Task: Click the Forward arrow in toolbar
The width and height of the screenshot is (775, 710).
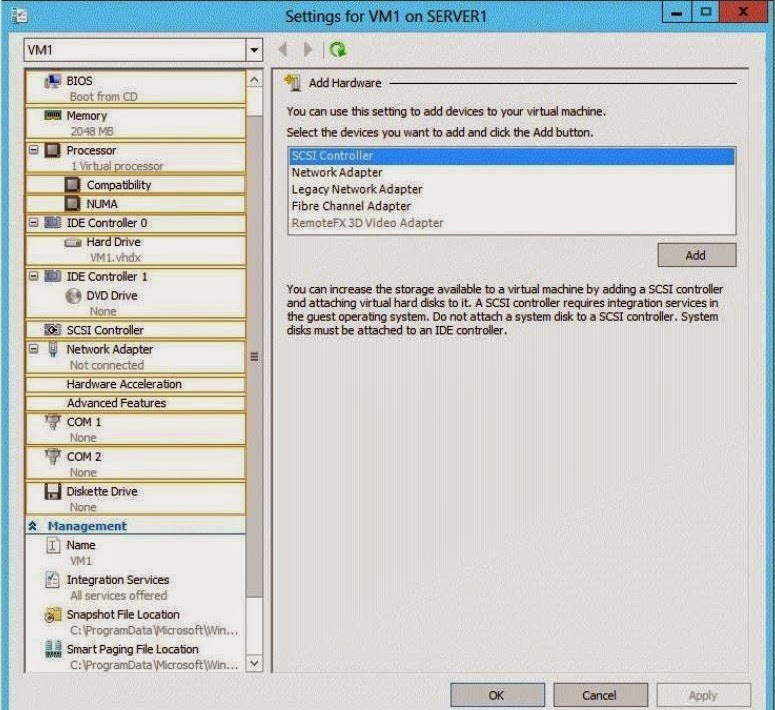Action: 307,49
